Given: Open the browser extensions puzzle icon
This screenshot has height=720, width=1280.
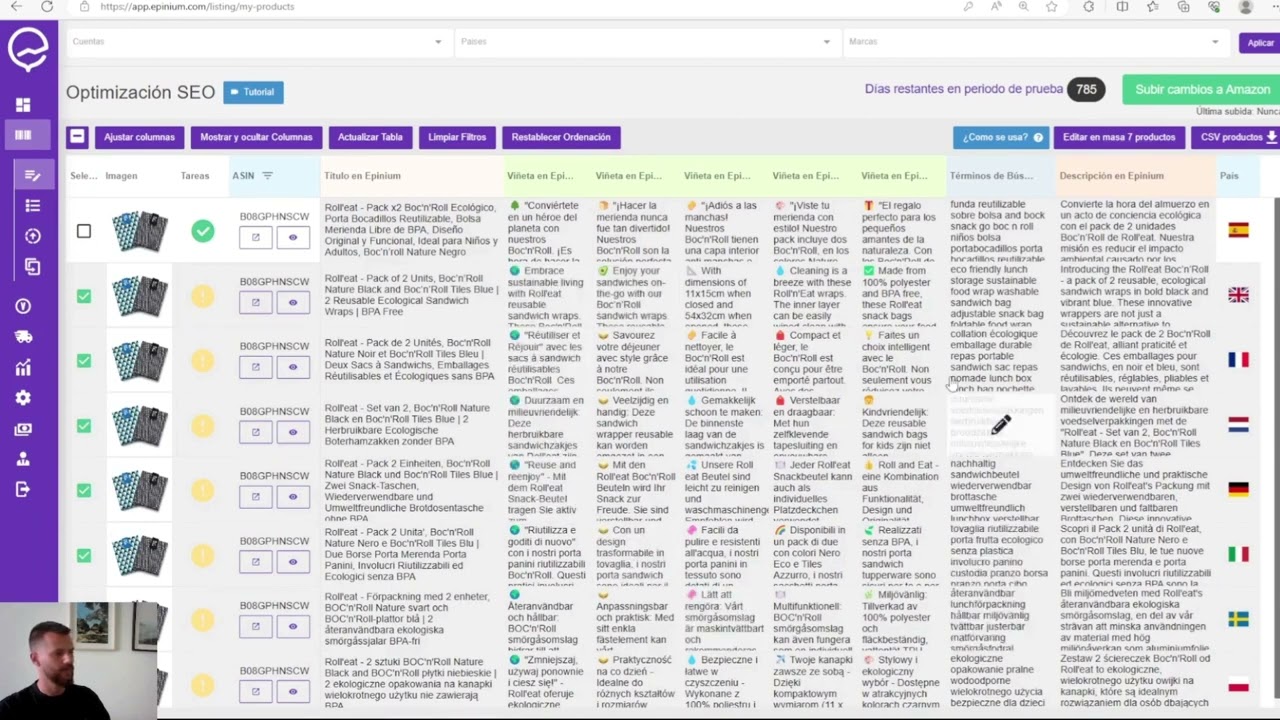Looking at the screenshot, I should (x=1088, y=7).
